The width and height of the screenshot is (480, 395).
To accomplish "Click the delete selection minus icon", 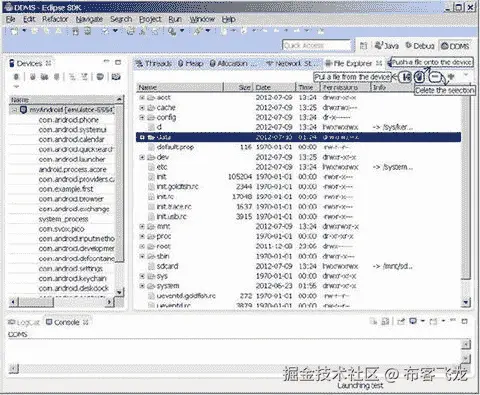I will tap(434, 77).
